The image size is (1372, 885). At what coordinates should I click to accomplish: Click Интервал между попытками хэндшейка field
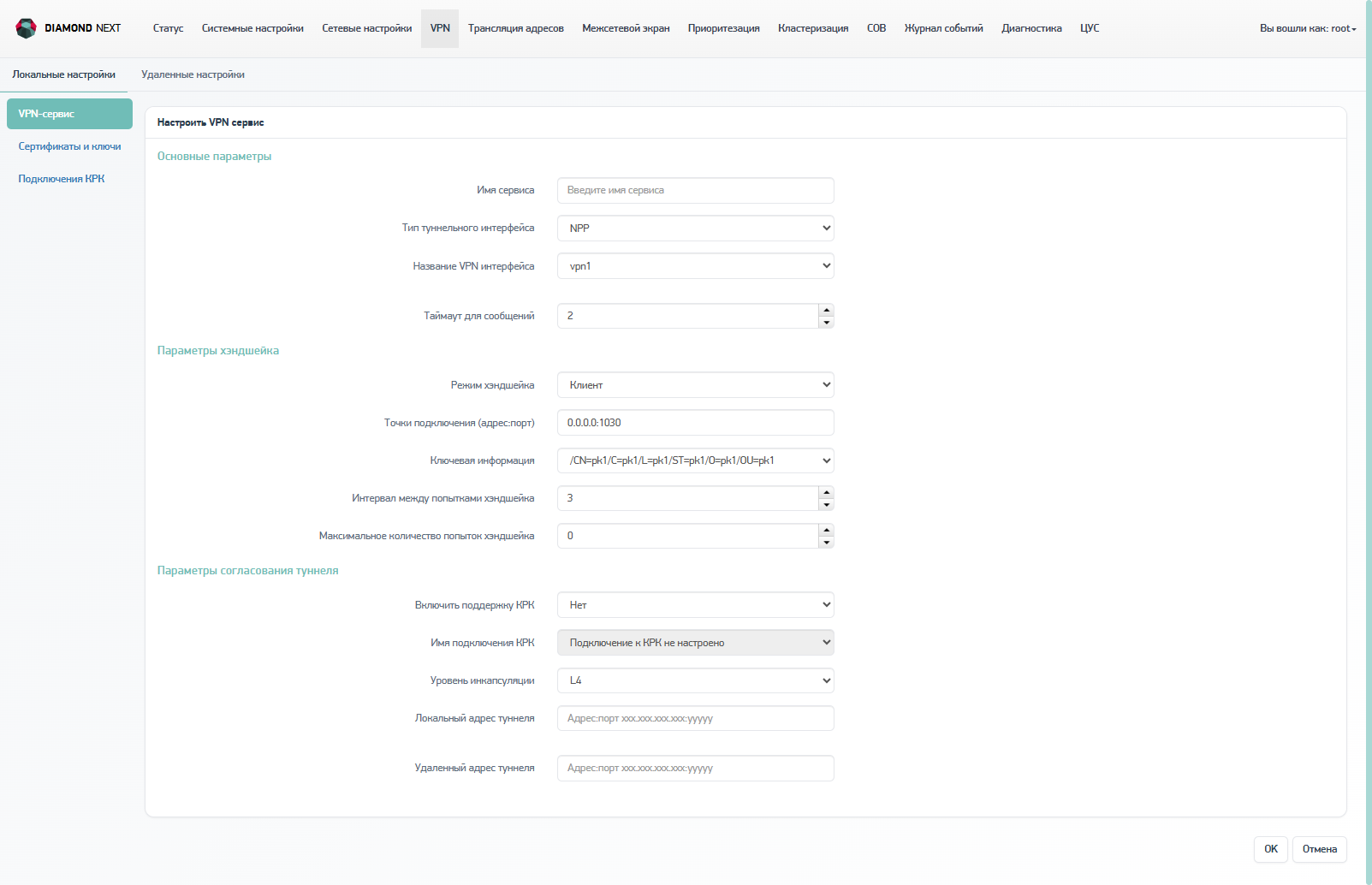688,498
